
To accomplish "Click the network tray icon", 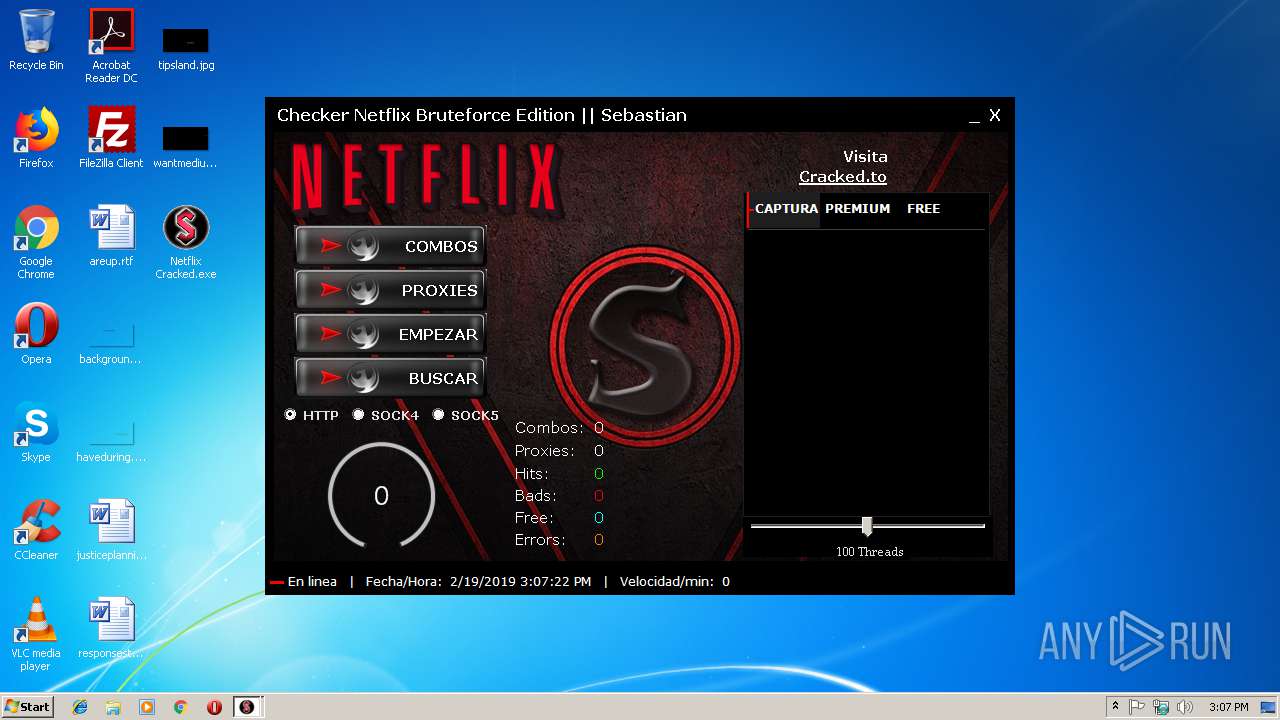I will click(x=1161, y=707).
